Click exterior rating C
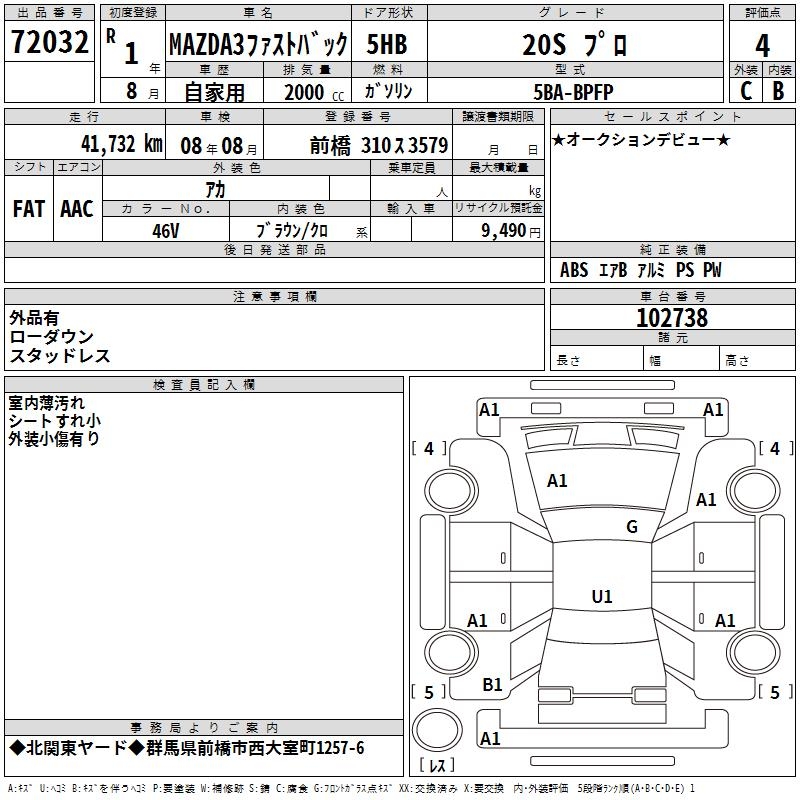The image size is (800, 800). [x=746, y=91]
